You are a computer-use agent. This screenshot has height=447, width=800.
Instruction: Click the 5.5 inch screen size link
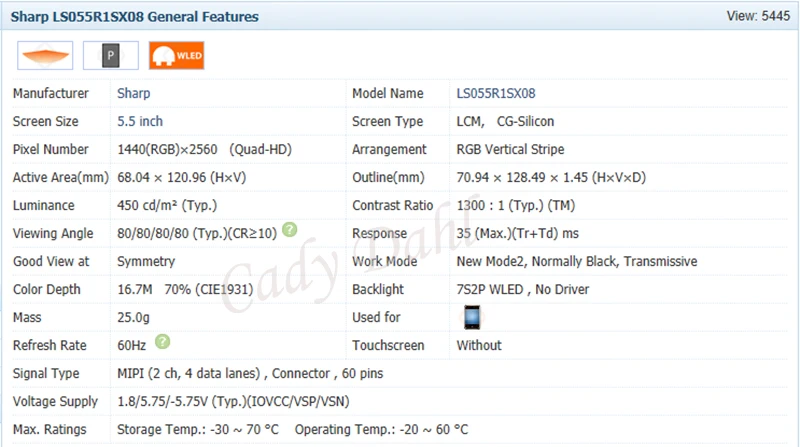tap(140, 121)
